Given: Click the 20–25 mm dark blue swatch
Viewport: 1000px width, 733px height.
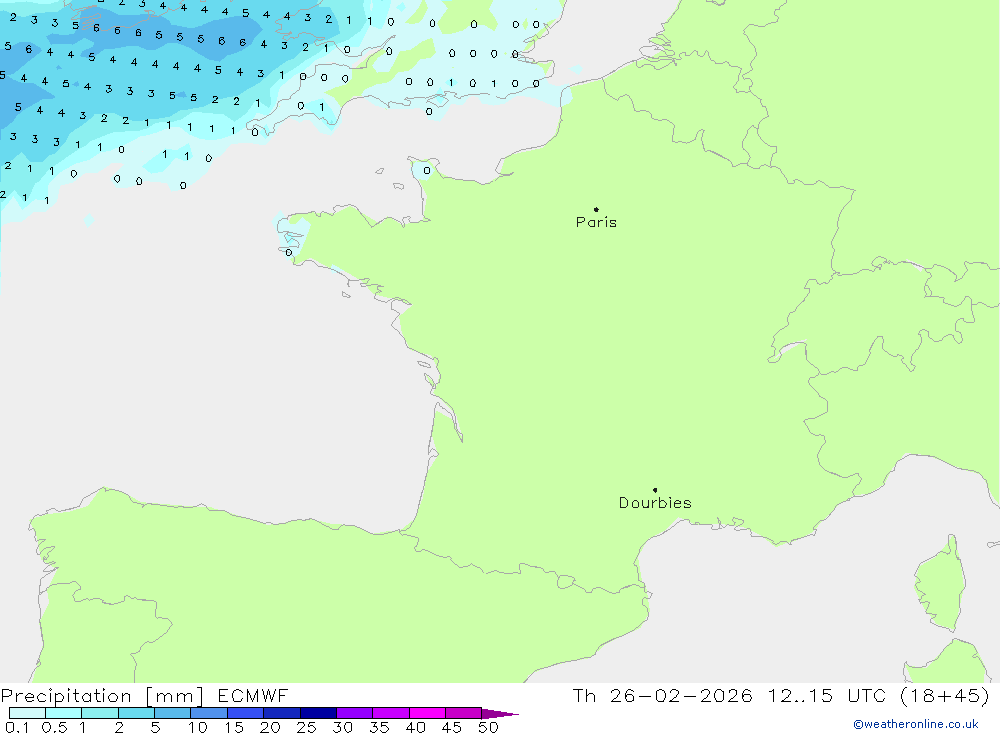Looking at the screenshot, I should (281, 713).
